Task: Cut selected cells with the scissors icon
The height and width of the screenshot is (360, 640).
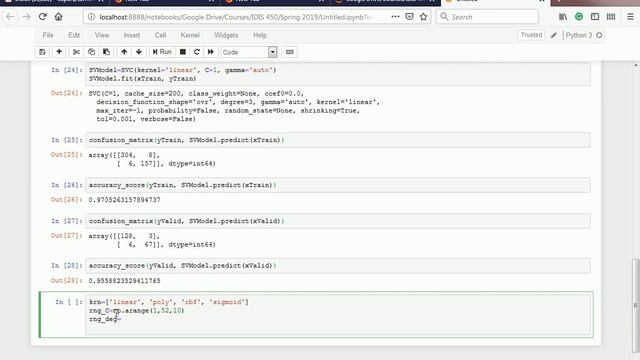Action: [x=76, y=52]
